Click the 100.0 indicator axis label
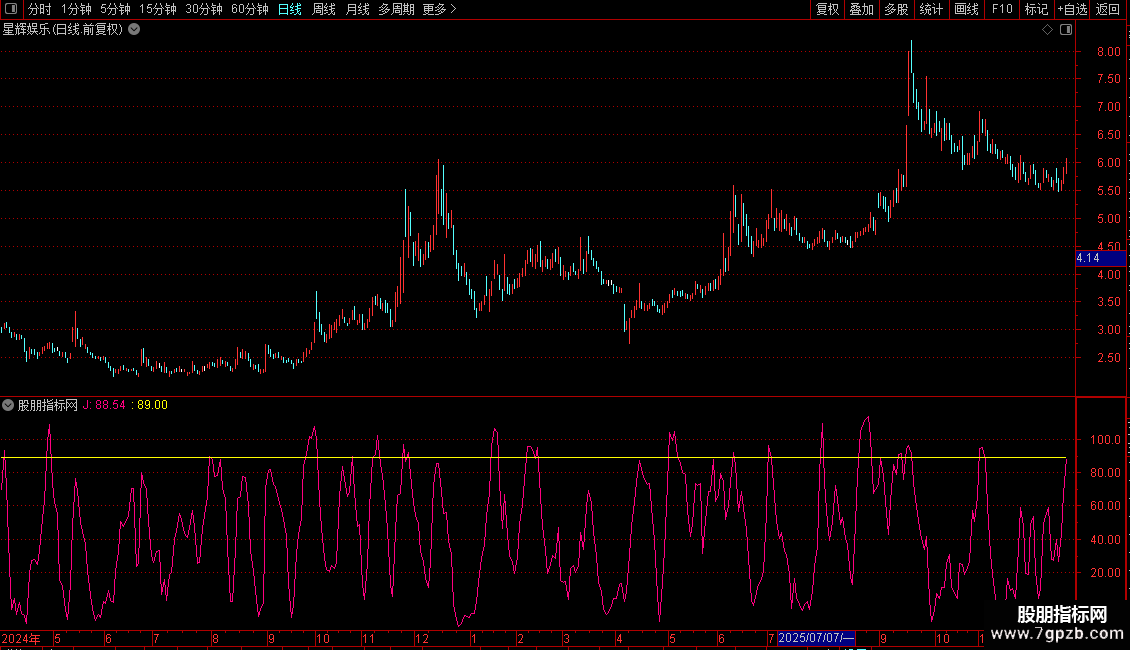This screenshot has width=1130, height=650. pos(1105,440)
